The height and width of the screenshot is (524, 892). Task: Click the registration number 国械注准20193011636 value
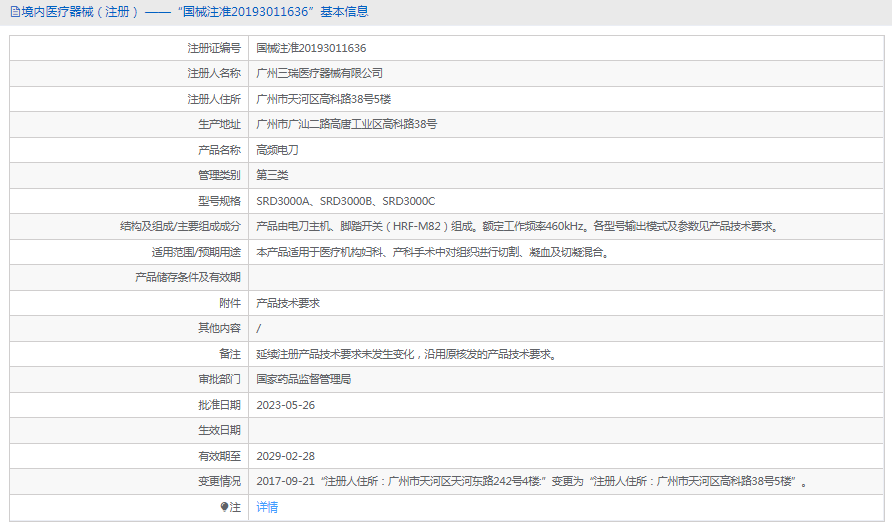click(x=311, y=48)
